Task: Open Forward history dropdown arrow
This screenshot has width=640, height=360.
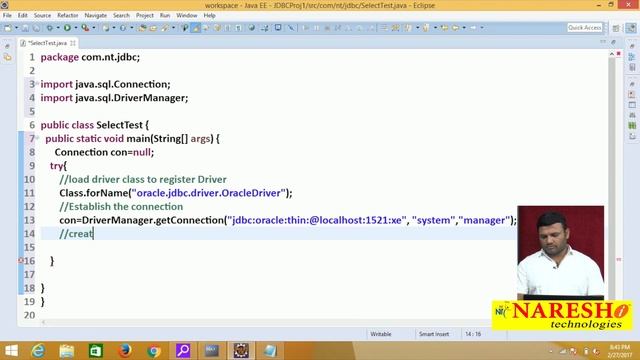Action: click(x=482, y=28)
